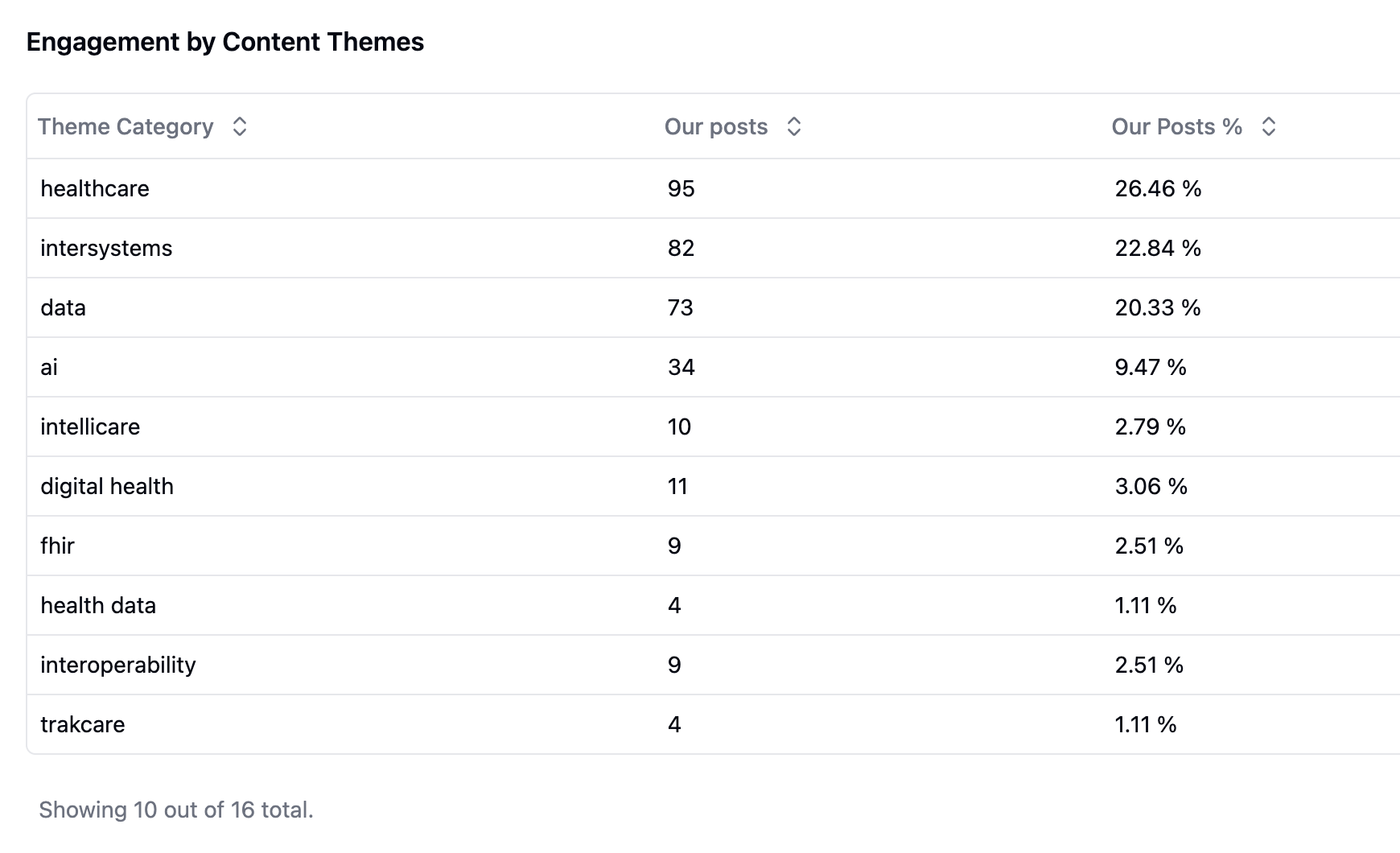Click the Engagement by Content Themes title
Image resolution: width=1400 pixels, height=853 pixels.
[224, 42]
